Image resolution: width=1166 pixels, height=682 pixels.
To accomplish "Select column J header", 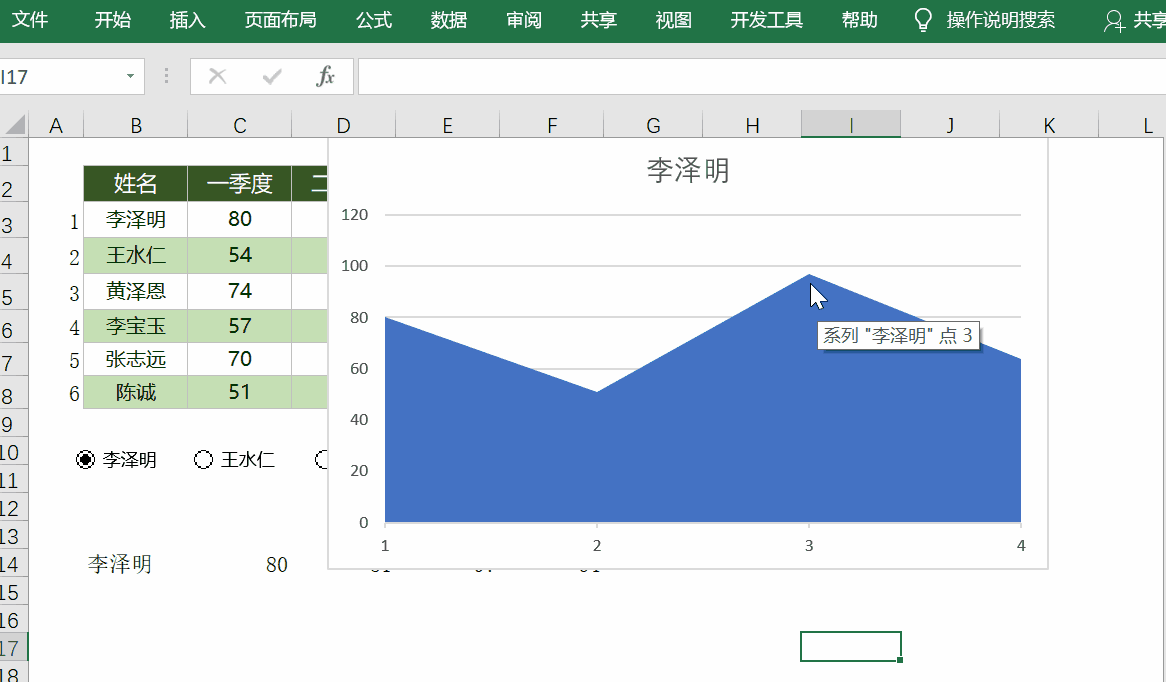I will point(950,125).
